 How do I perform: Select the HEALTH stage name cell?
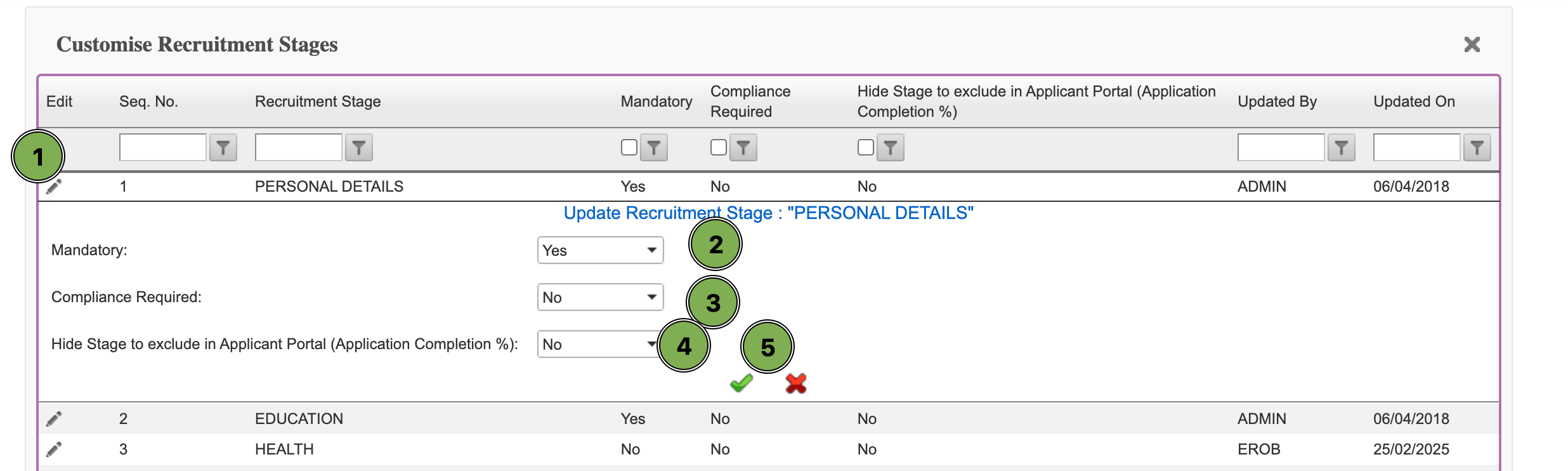pyautogui.click(x=284, y=449)
